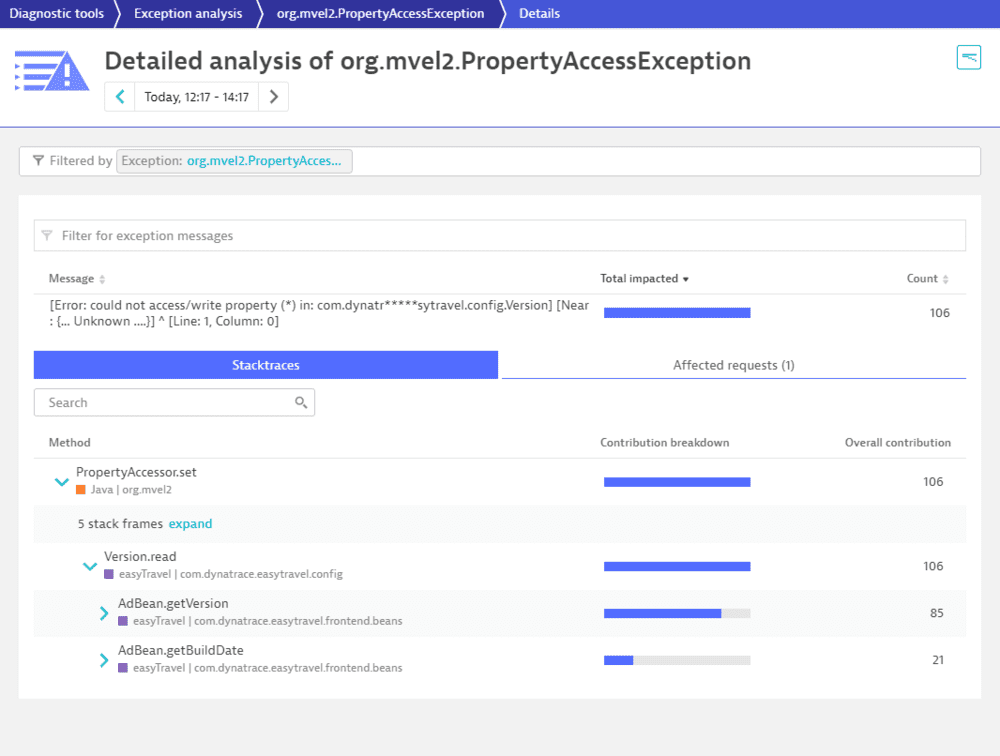Focus the stacktrace Search field

pyautogui.click(x=174, y=403)
